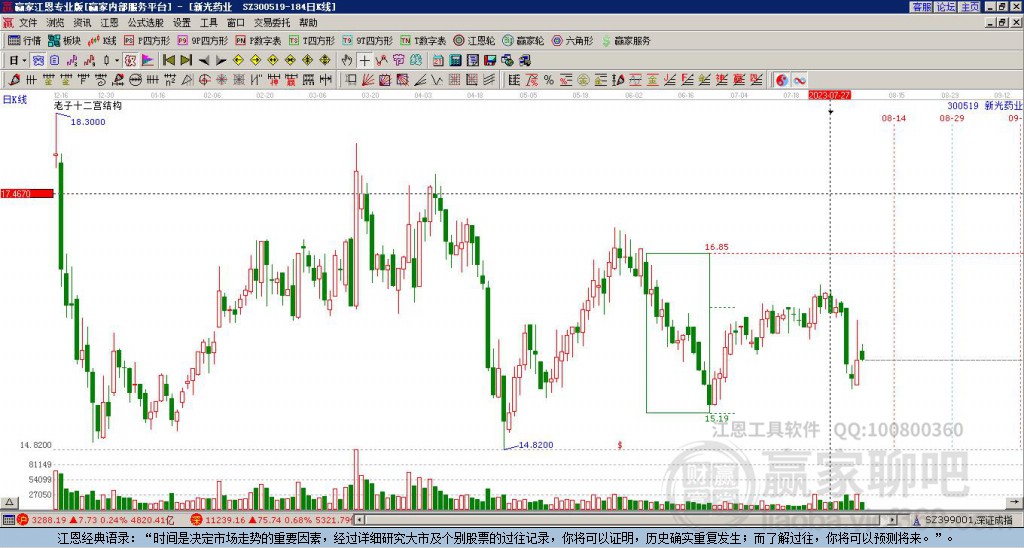Click the red 2023-07-27 date marker
The width and height of the screenshot is (1024, 548).
point(829,95)
